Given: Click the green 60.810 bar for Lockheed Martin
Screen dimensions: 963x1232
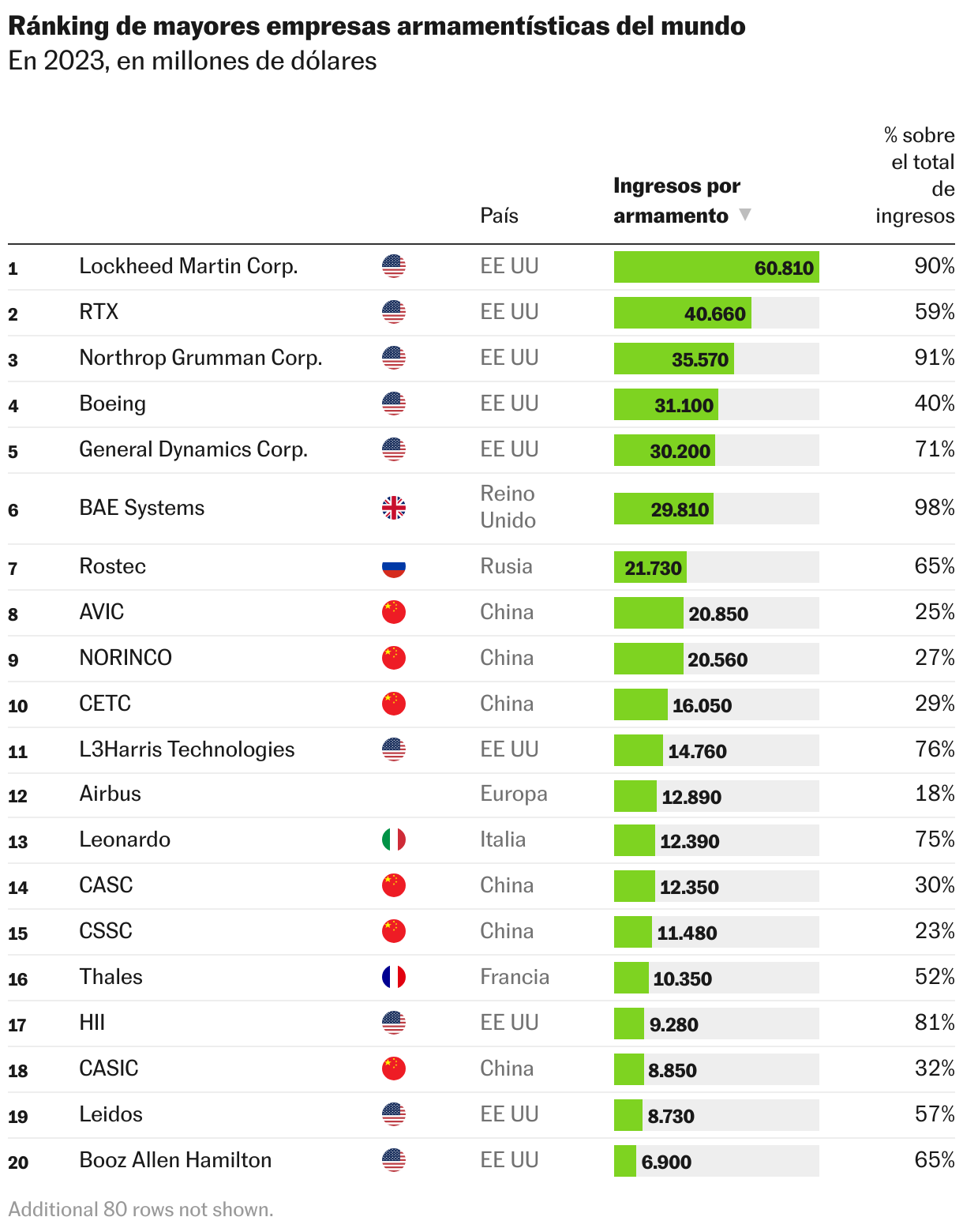Looking at the screenshot, I should point(715,267).
